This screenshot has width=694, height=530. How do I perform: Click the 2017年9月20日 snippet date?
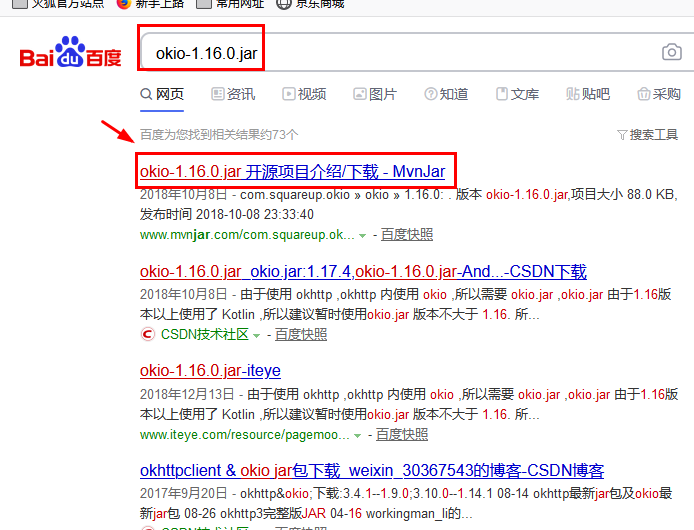pos(183,494)
